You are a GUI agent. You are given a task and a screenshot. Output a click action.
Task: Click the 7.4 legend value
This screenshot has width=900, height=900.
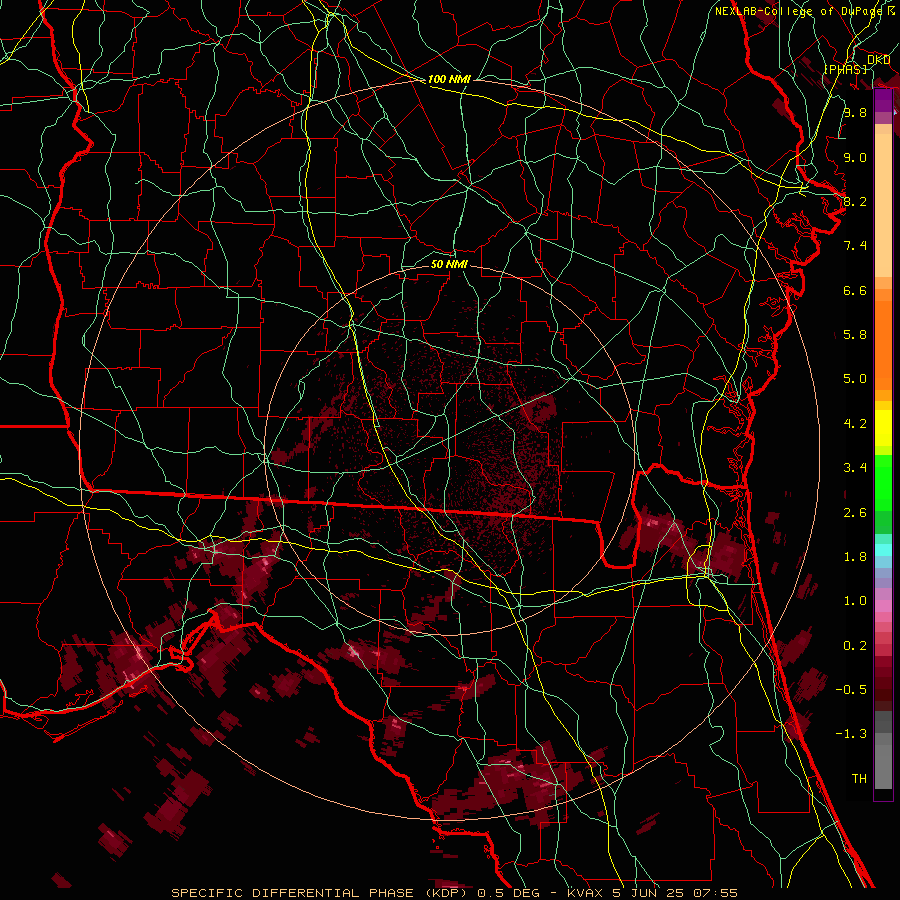[855, 246]
